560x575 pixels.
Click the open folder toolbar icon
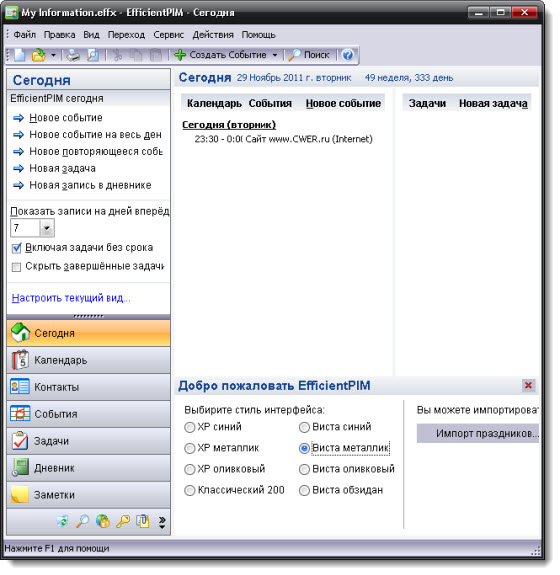click(39, 55)
